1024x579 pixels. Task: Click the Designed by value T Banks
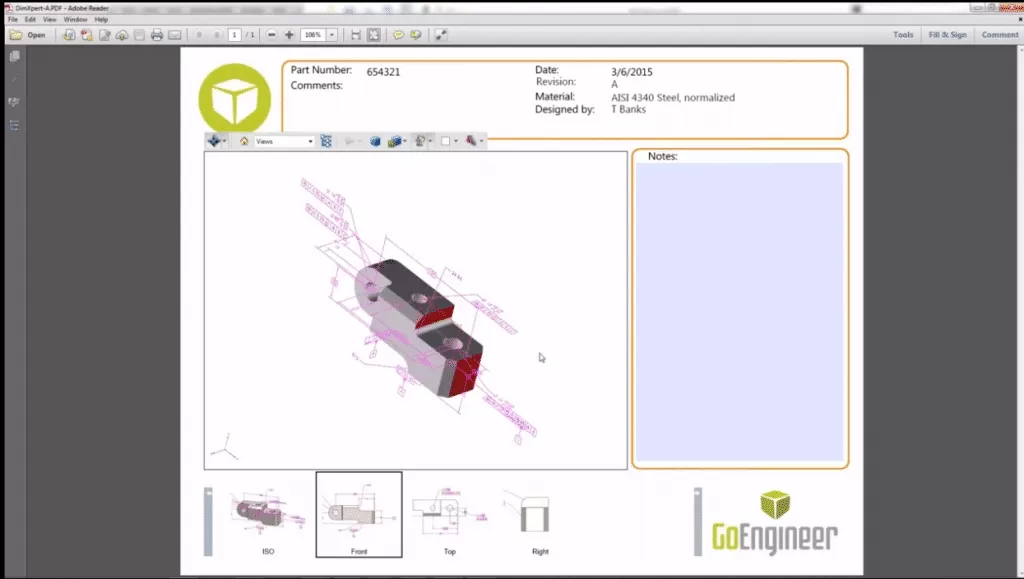[x=628, y=109]
